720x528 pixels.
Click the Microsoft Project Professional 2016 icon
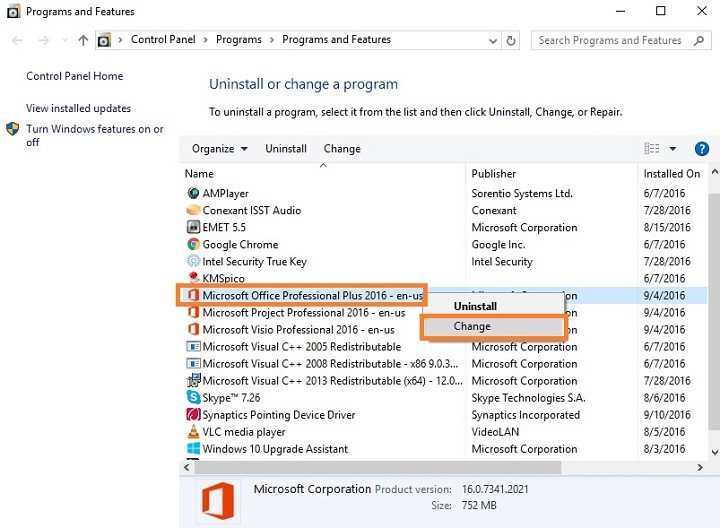coord(193,313)
